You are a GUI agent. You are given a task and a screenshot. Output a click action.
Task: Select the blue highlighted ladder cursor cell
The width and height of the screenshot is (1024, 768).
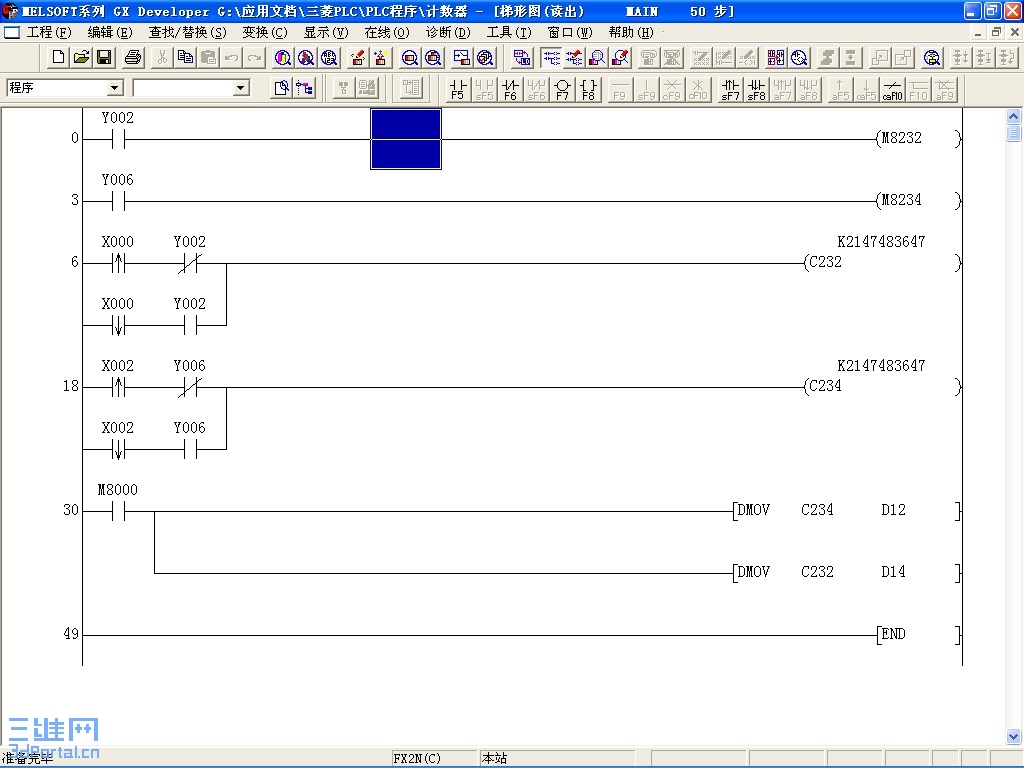coord(406,138)
